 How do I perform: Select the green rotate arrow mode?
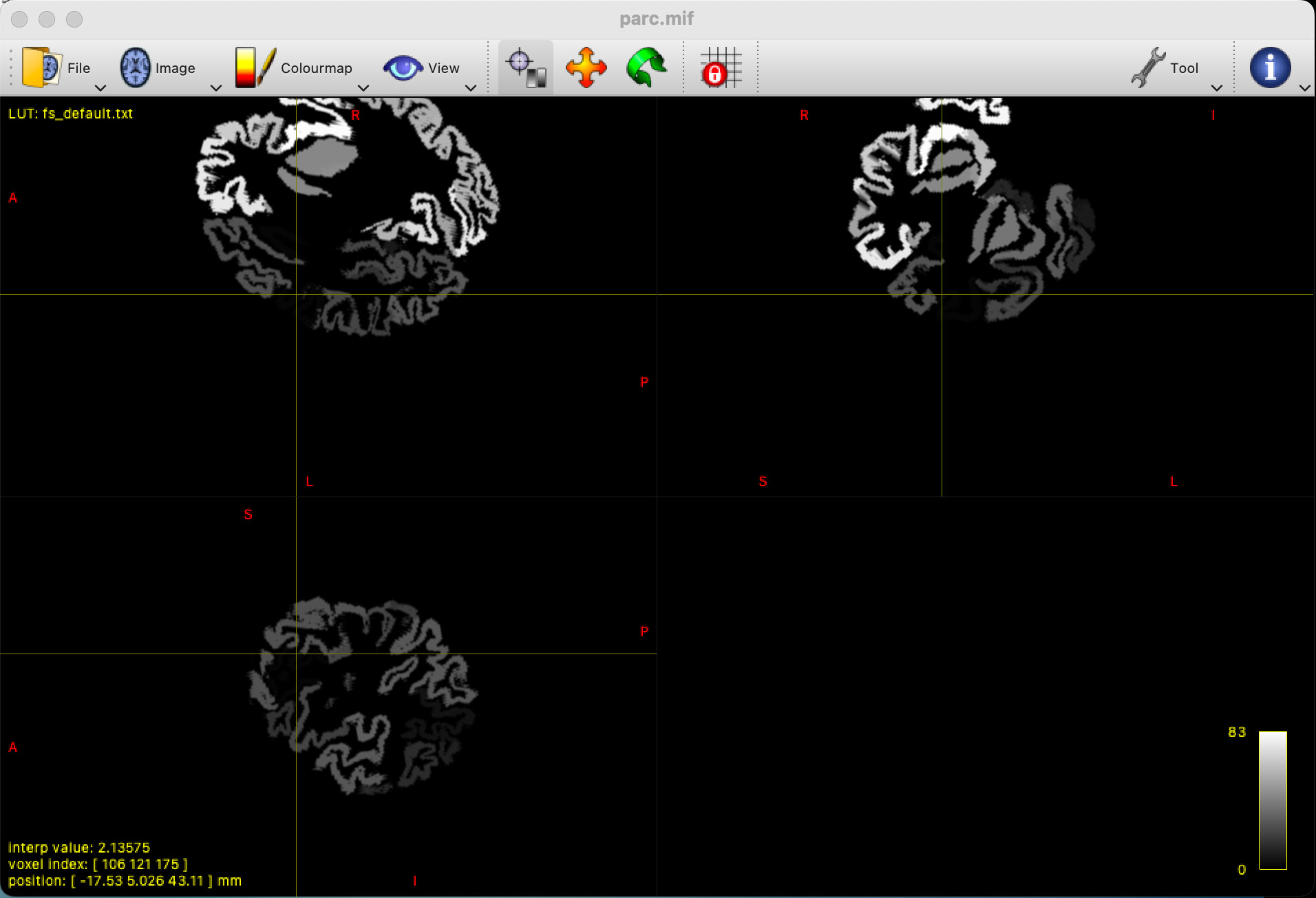pos(647,67)
